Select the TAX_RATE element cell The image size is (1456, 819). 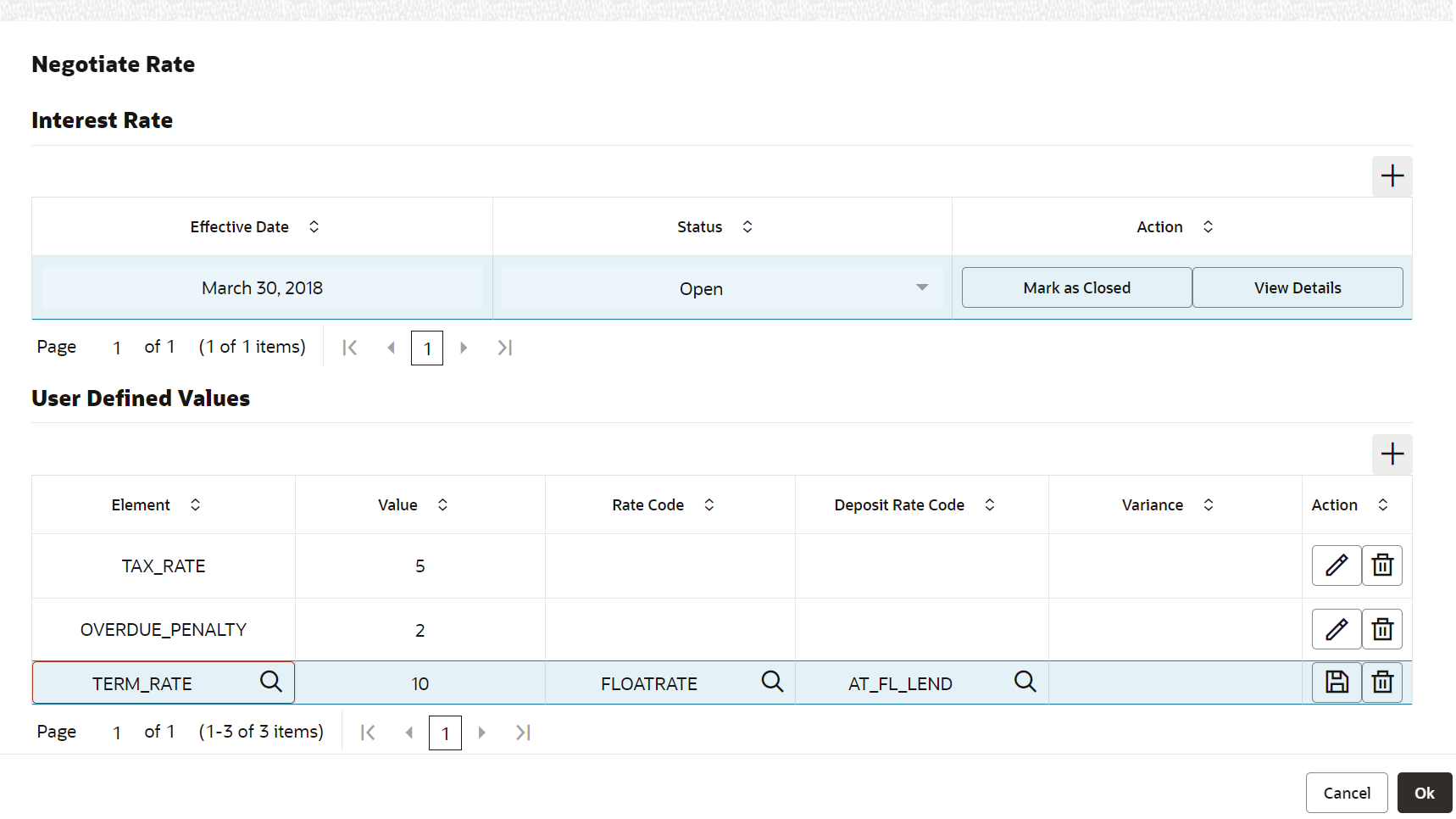tap(164, 566)
